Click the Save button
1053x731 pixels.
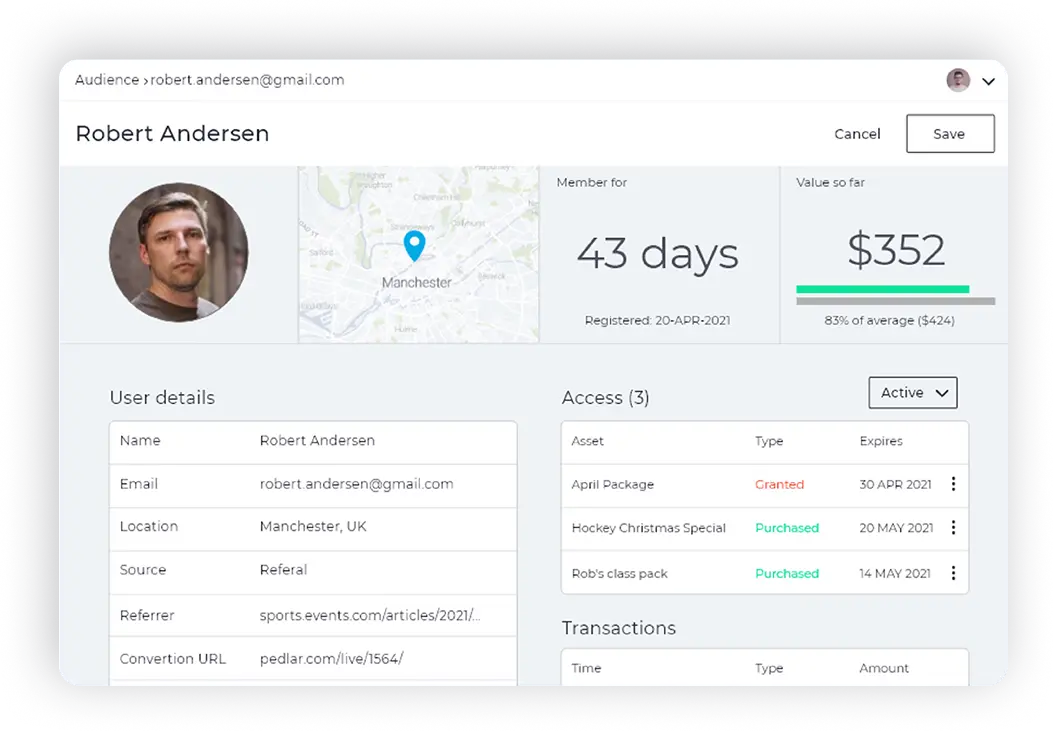click(950, 134)
